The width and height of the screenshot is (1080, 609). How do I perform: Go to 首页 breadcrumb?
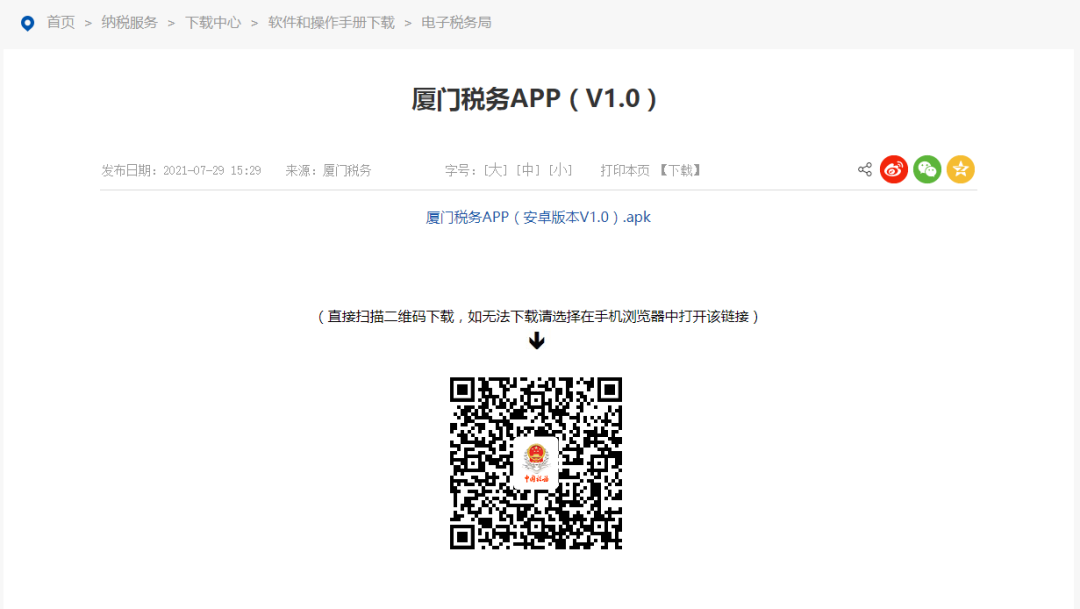(x=61, y=23)
